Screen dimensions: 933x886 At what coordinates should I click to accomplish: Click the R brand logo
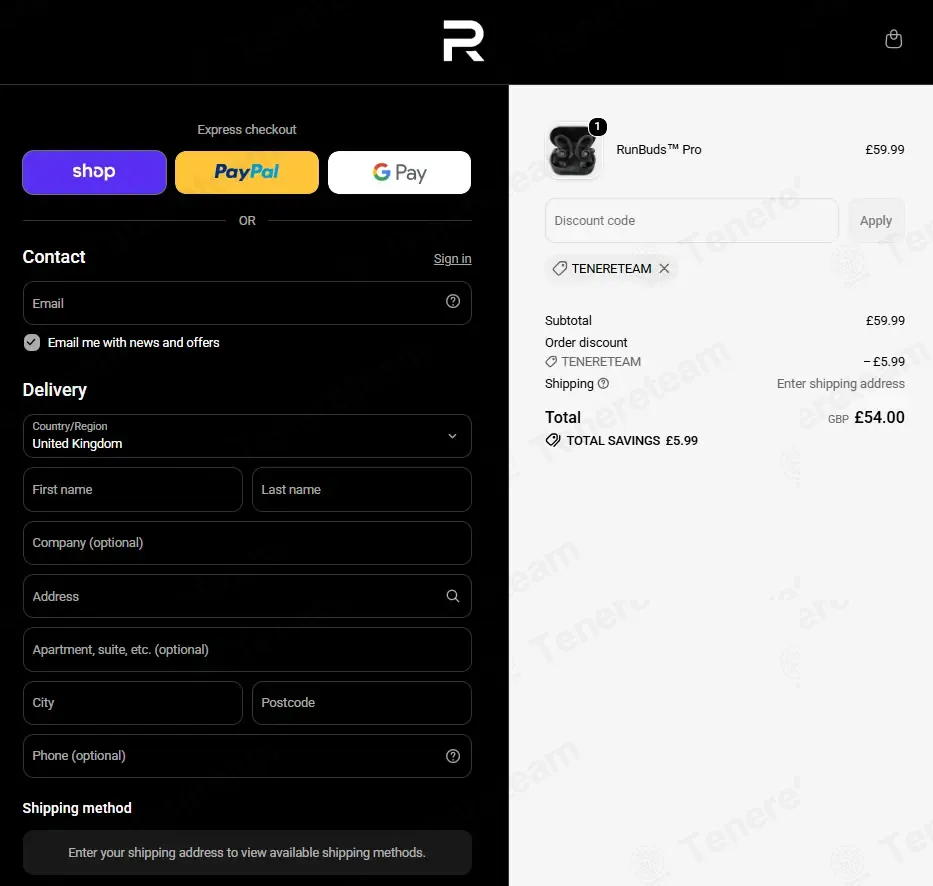pyautogui.click(x=464, y=40)
